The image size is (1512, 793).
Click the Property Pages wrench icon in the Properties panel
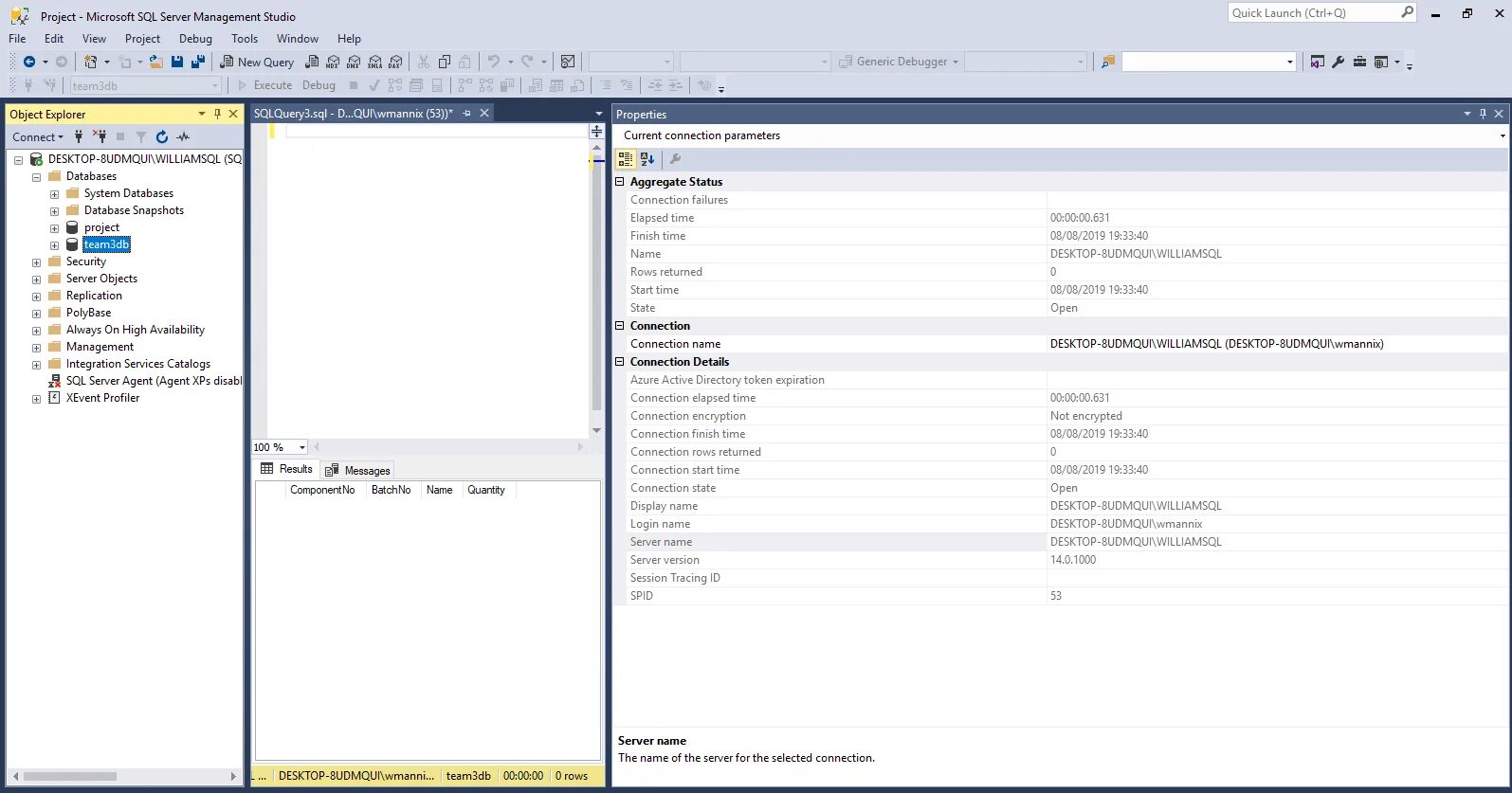676,159
